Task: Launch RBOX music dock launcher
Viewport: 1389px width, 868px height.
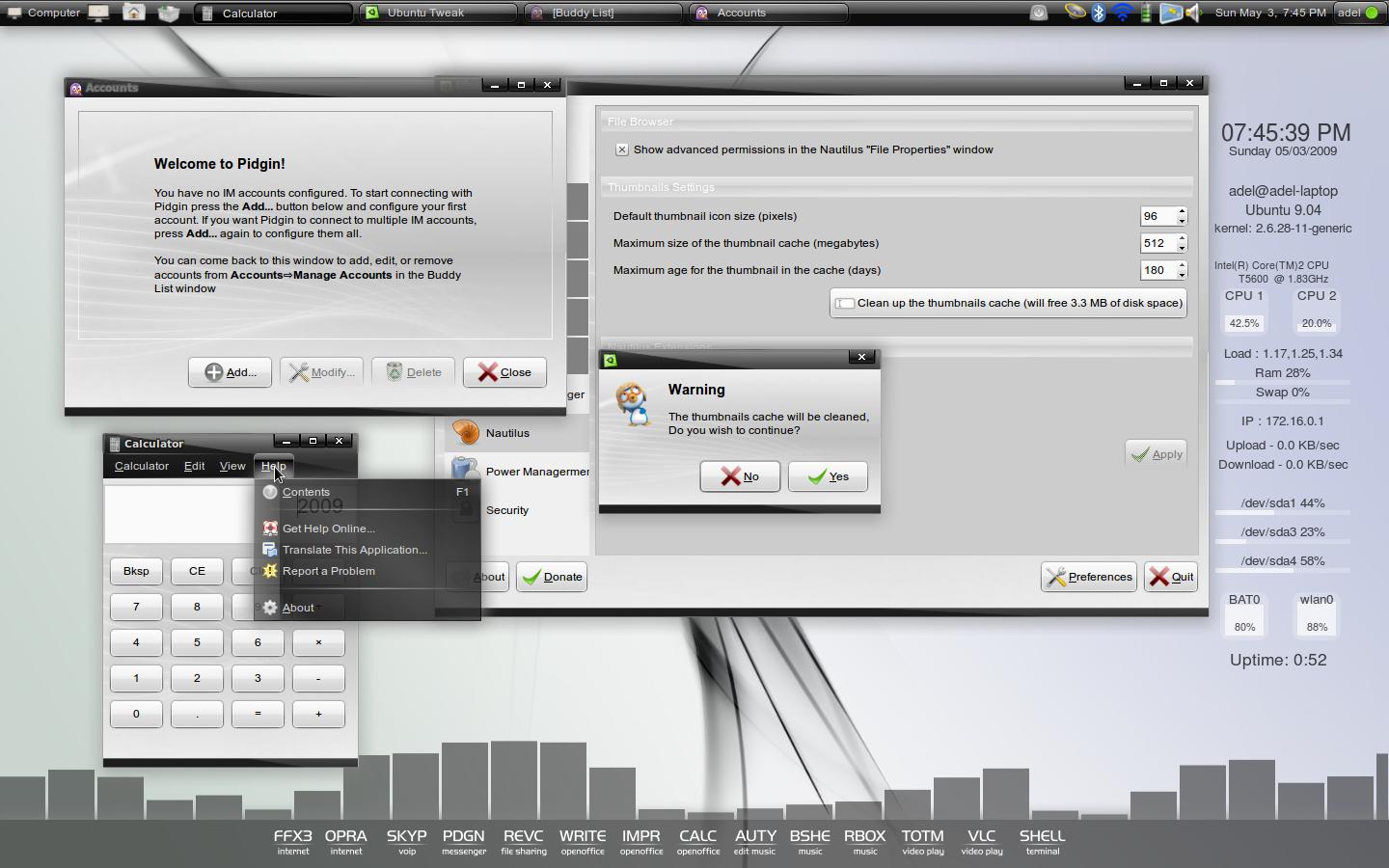Action: pos(865,841)
